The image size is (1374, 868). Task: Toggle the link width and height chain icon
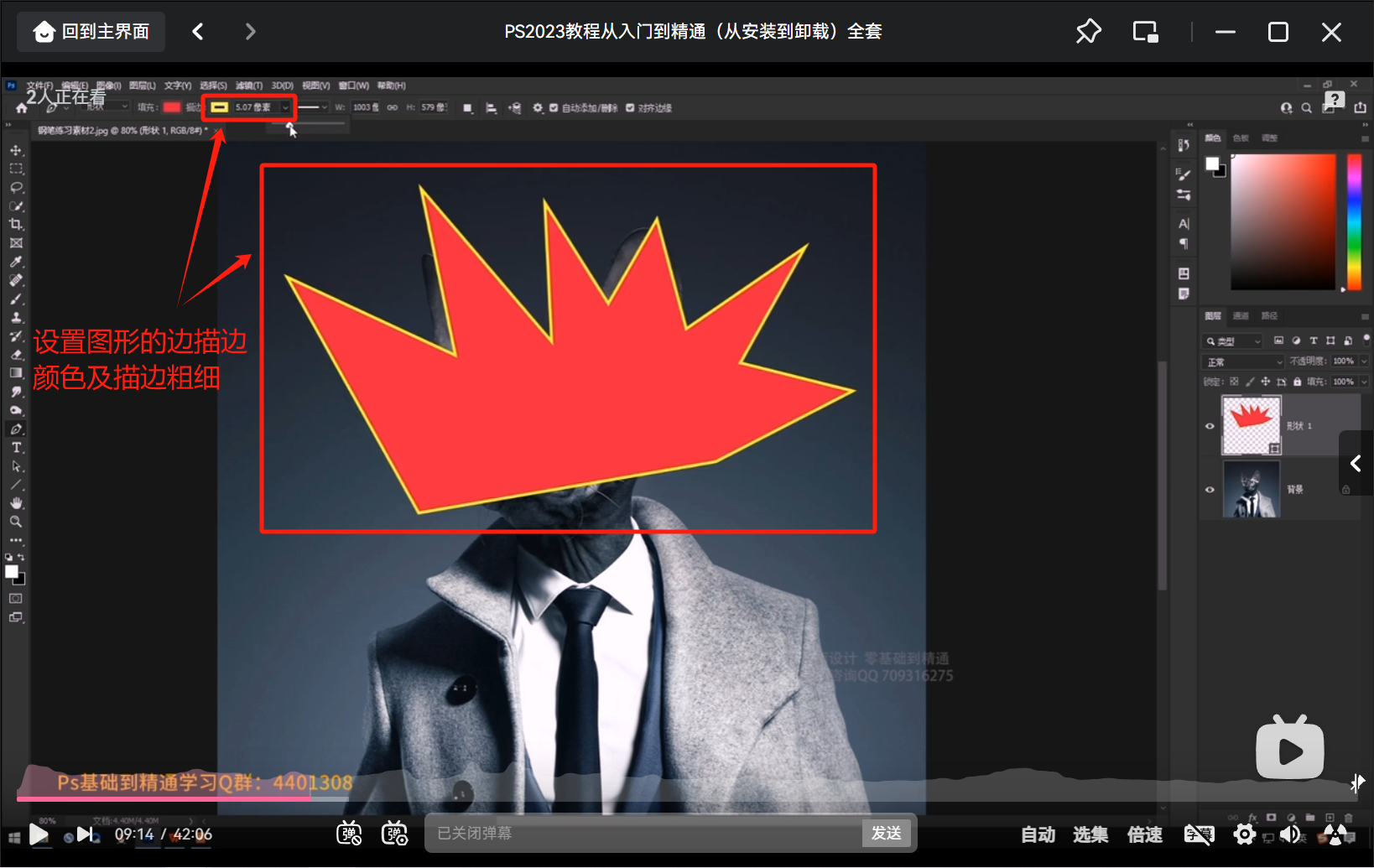(392, 107)
